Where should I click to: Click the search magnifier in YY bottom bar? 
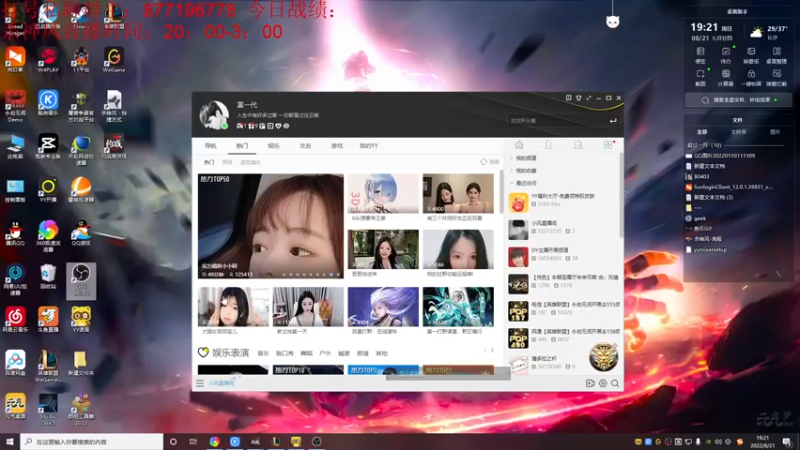615,383
